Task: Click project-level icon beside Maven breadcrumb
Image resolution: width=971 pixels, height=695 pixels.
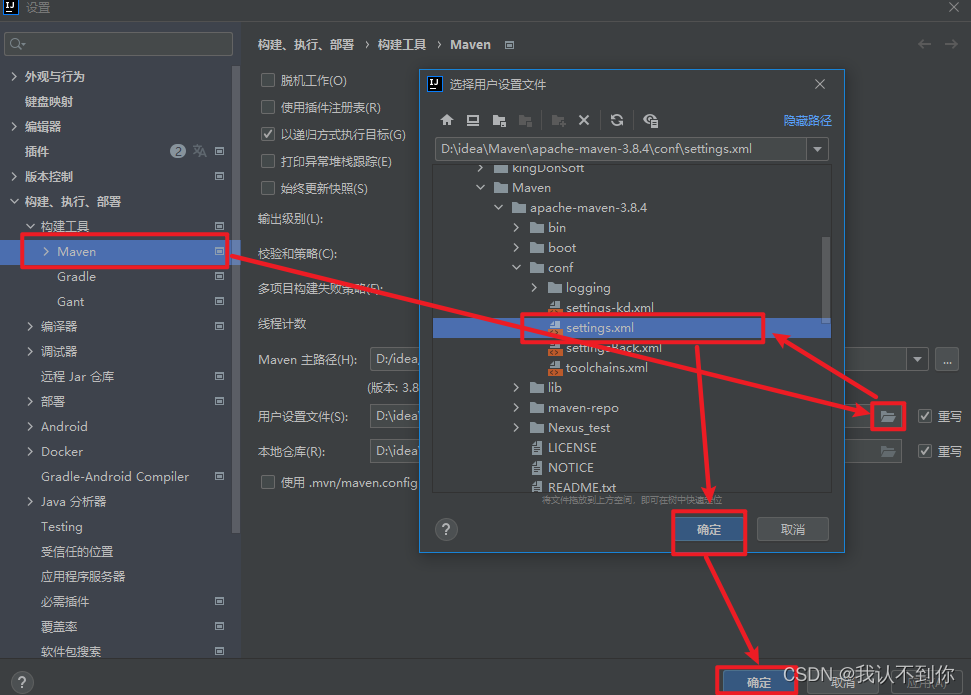Action: click(x=509, y=45)
